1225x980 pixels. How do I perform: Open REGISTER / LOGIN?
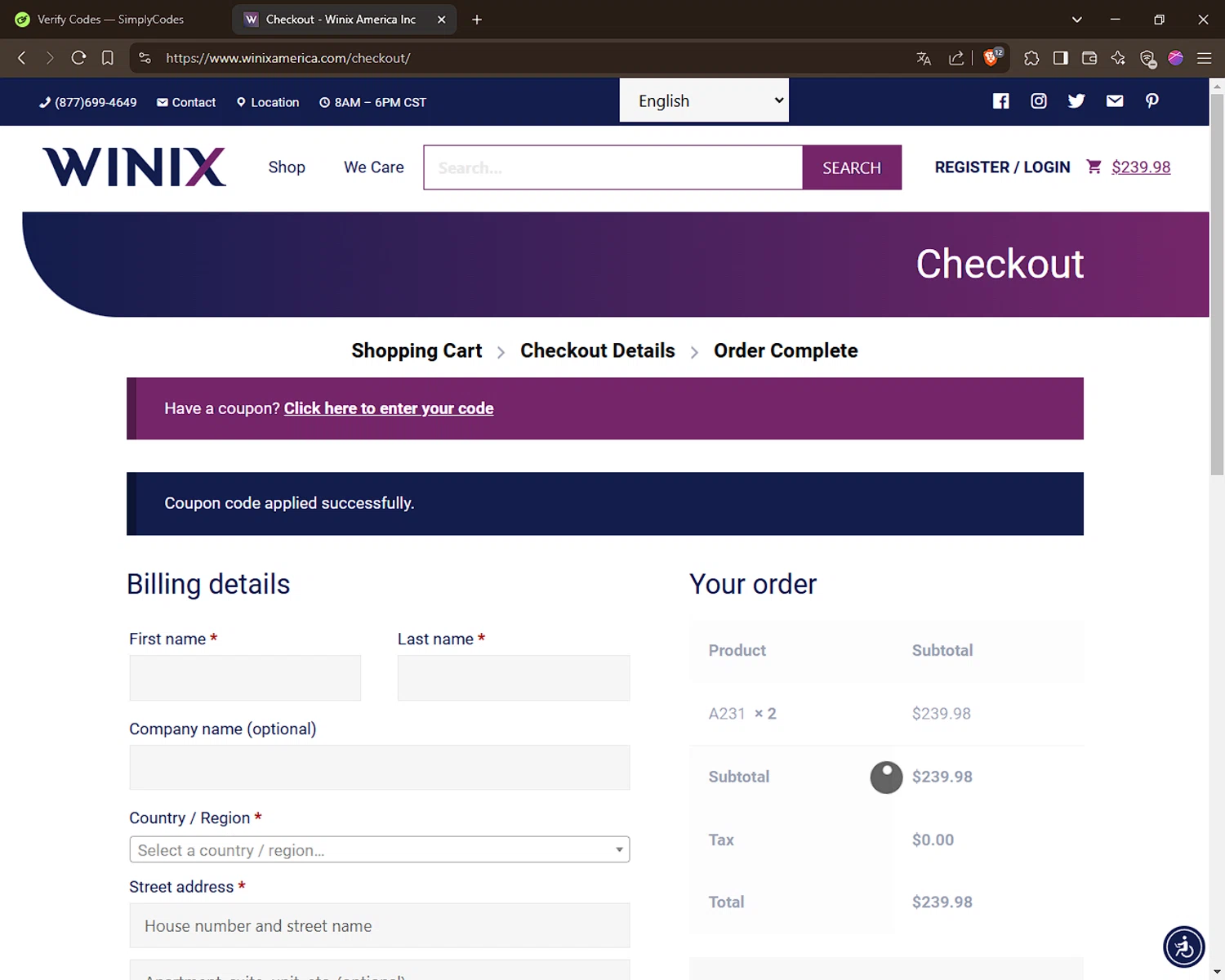pyautogui.click(x=1002, y=167)
